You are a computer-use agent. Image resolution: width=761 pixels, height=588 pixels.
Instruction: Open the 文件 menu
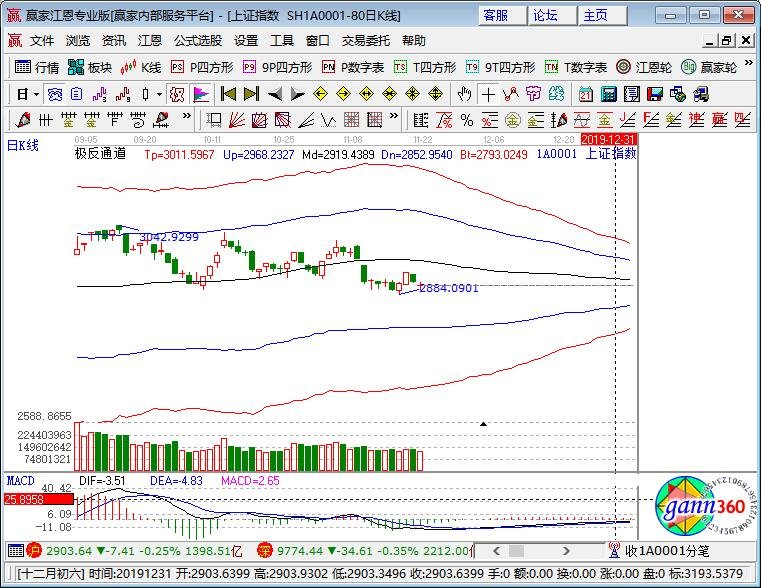tap(42, 41)
